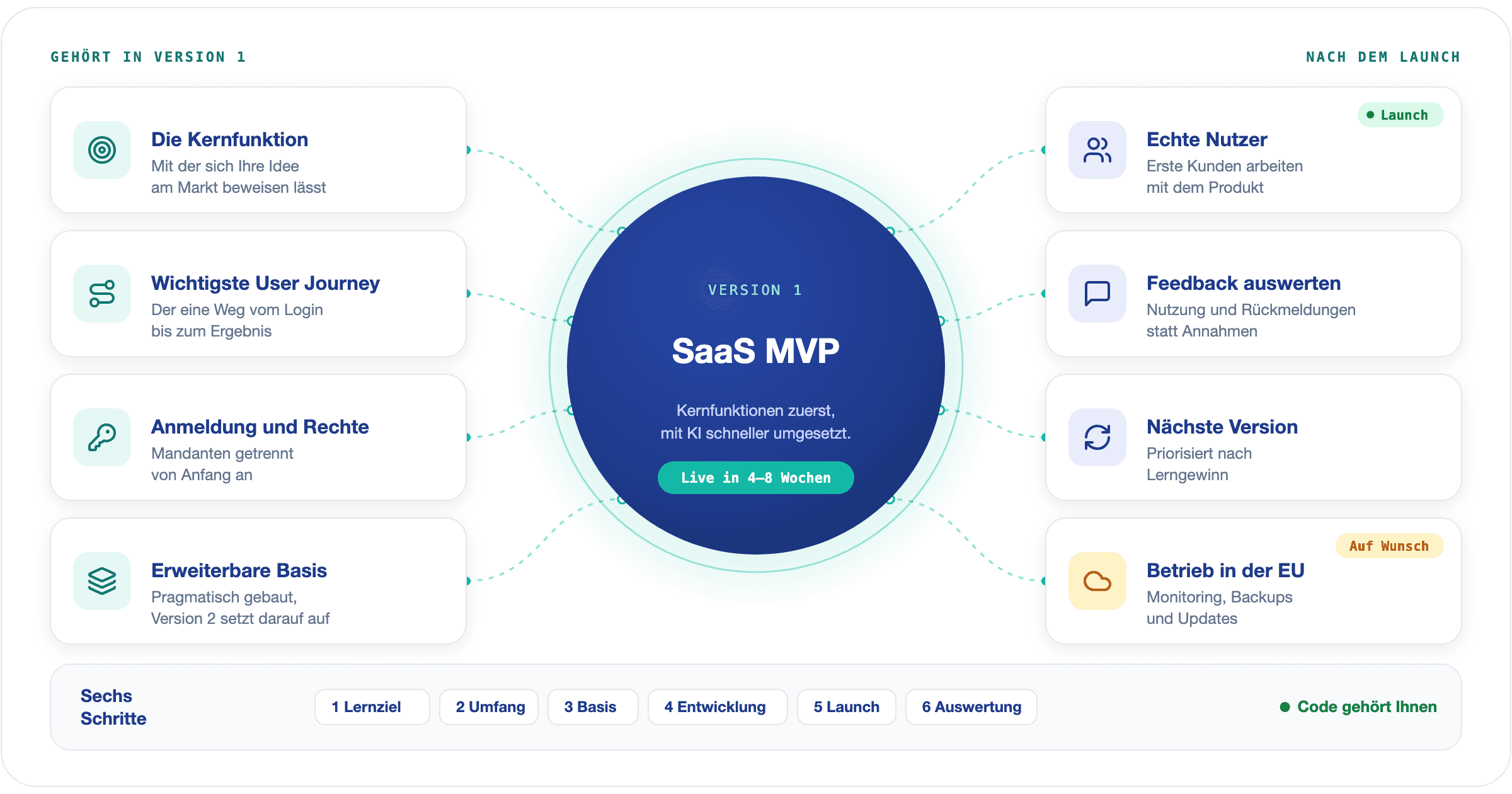Select the green Launch badge

pyautogui.click(x=1400, y=115)
